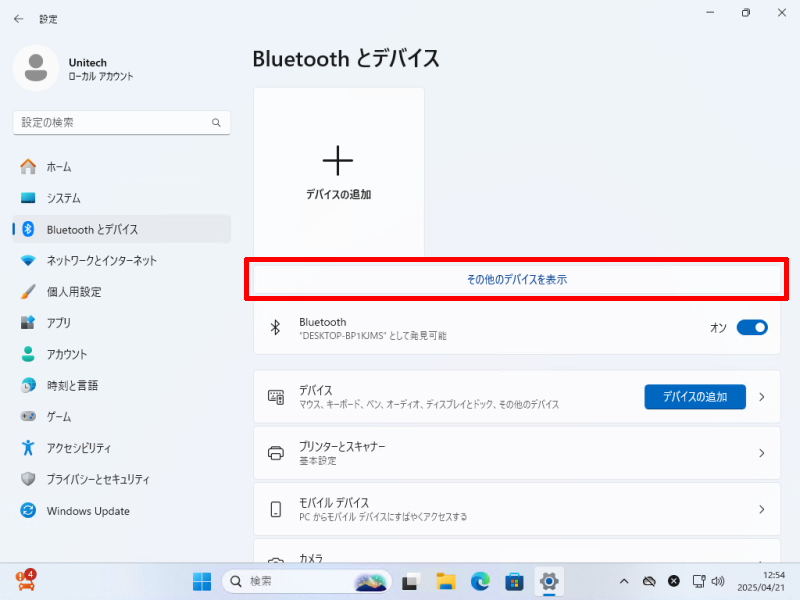The height and width of the screenshot is (600, 800).
Task: Open ネットワークとインターネット page
Action: tap(121, 260)
